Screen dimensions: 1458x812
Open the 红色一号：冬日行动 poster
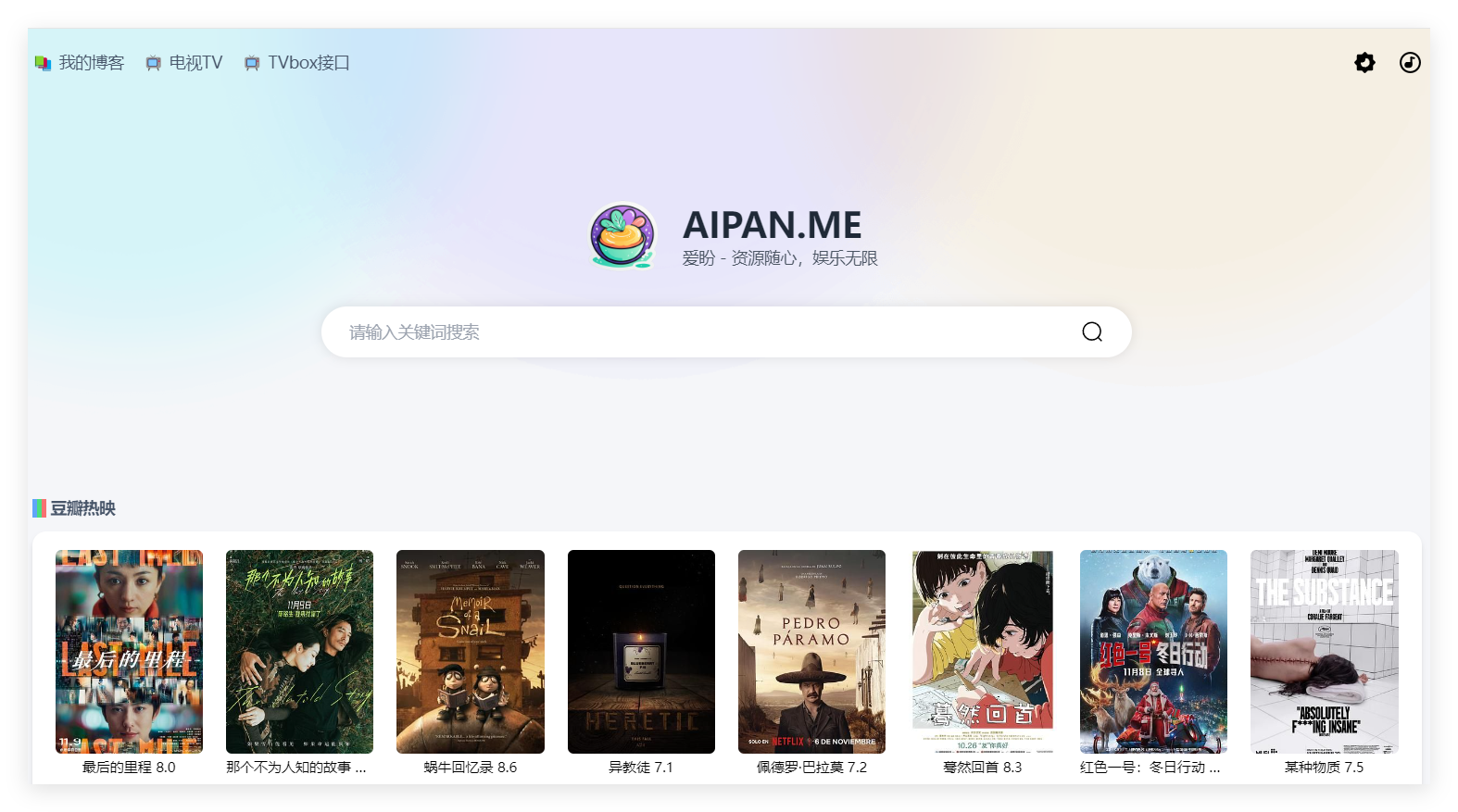click(1153, 652)
